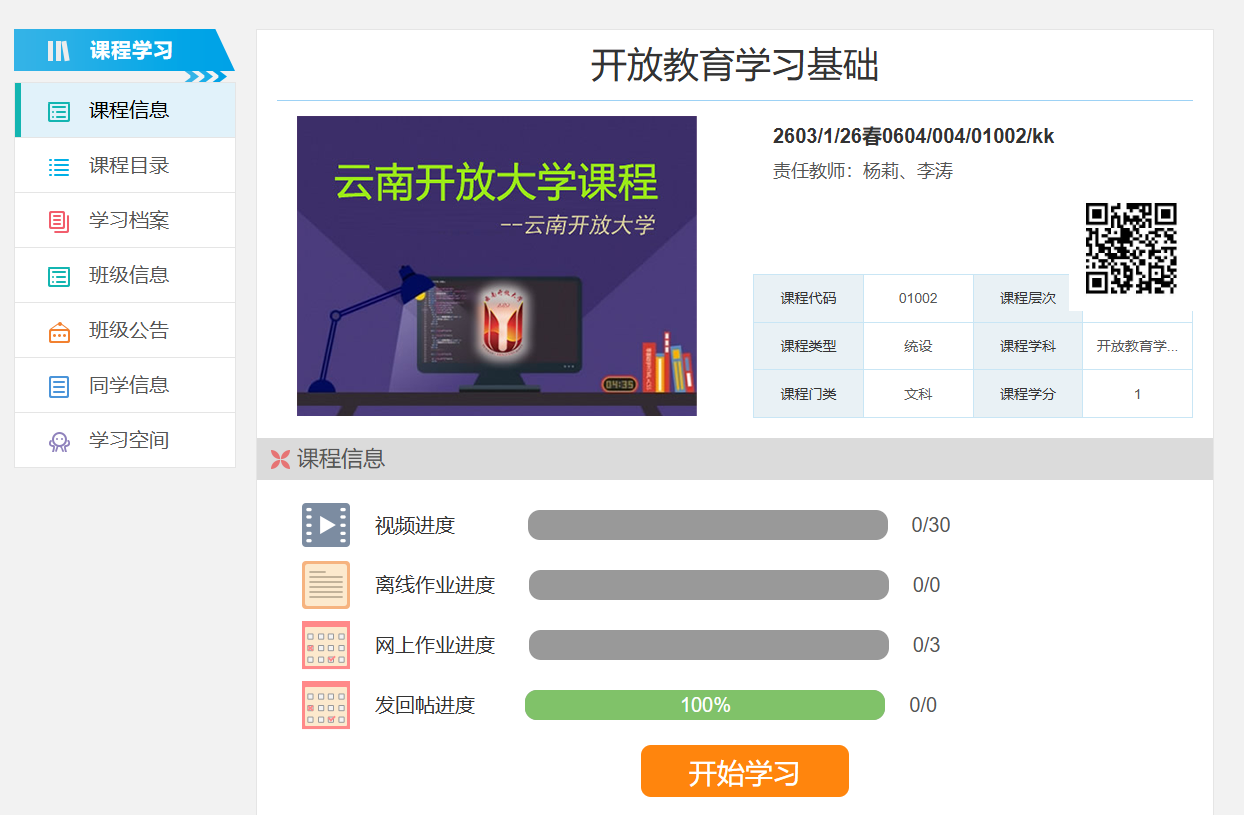Click the 课程学科 table label
The image size is (1244, 815).
coord(1028,346)
